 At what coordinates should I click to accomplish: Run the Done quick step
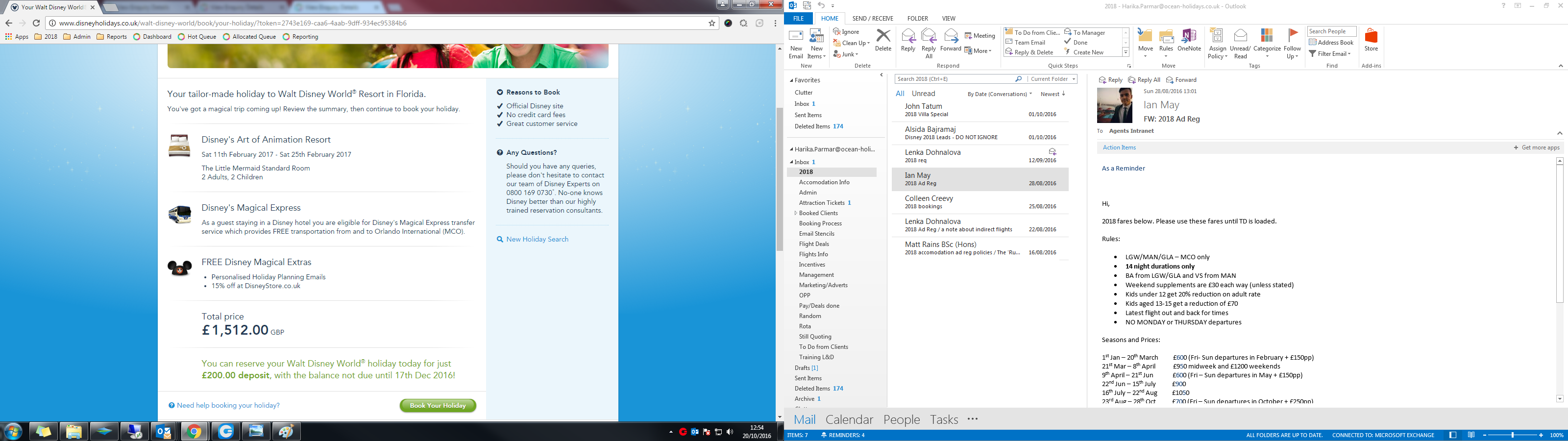coord(1076,43)
